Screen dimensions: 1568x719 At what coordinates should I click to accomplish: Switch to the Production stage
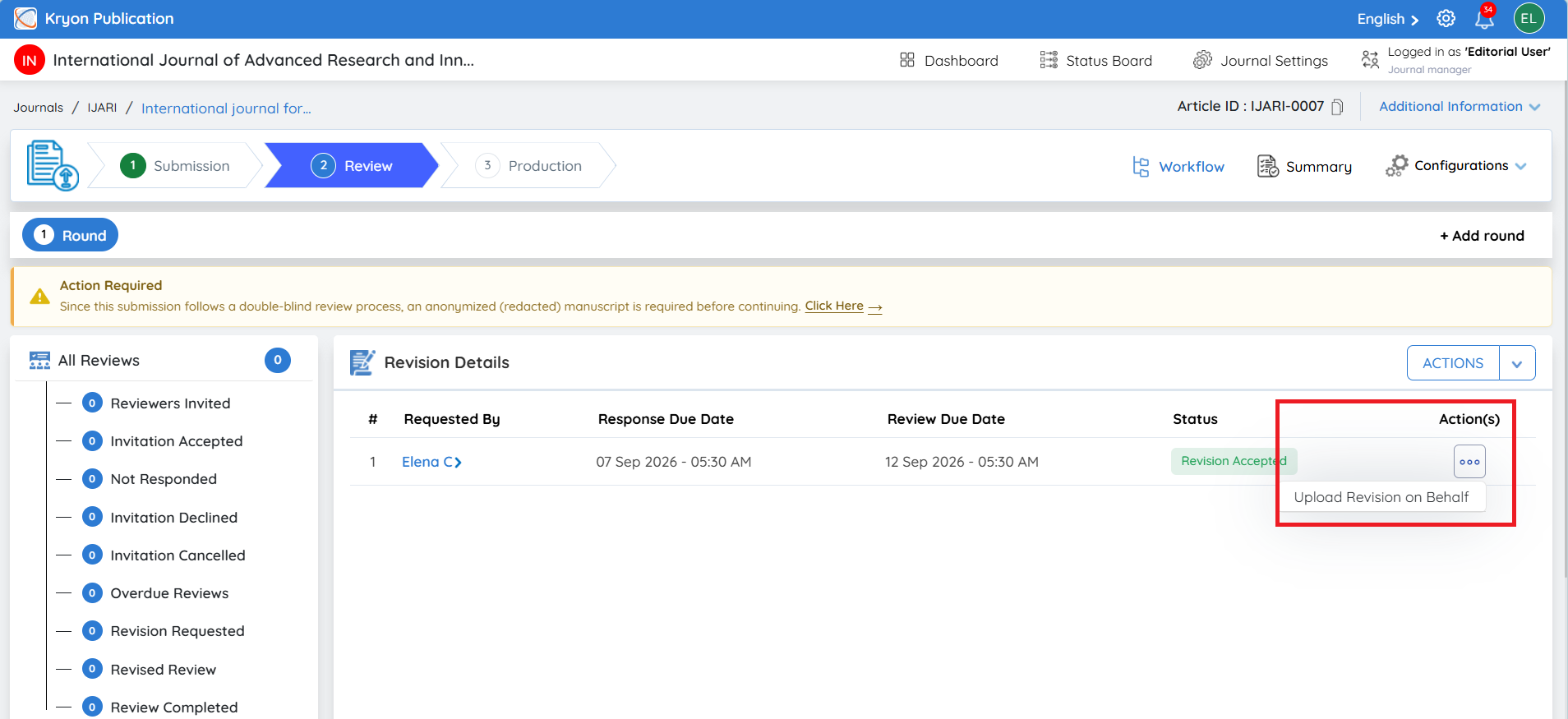click(x=528, y=165)
